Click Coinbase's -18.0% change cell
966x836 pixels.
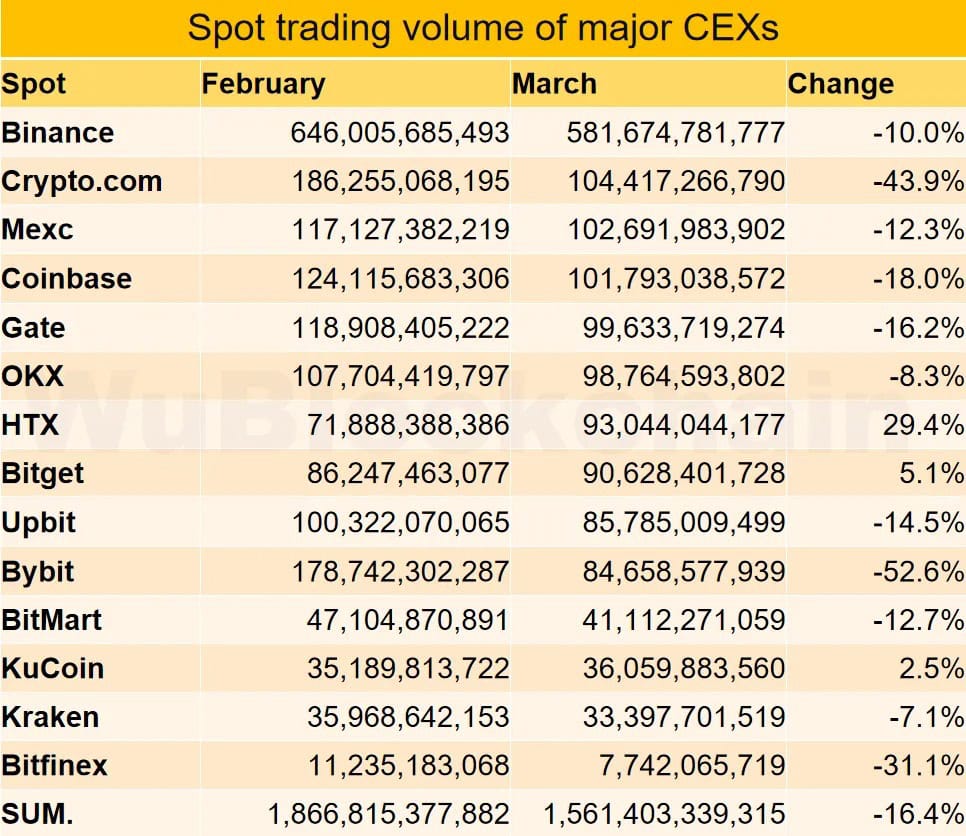(x=918, y=278)
